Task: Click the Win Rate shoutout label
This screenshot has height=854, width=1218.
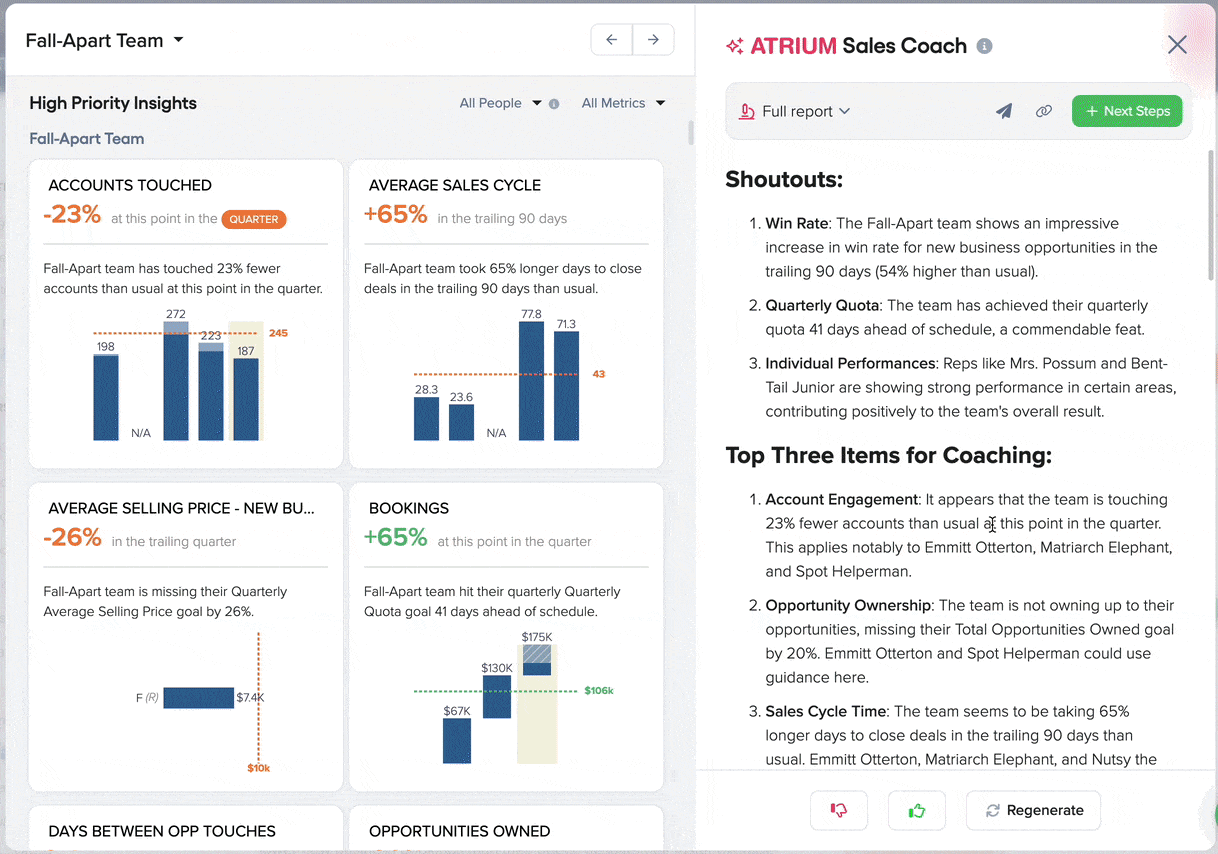Action: (797, 223)
